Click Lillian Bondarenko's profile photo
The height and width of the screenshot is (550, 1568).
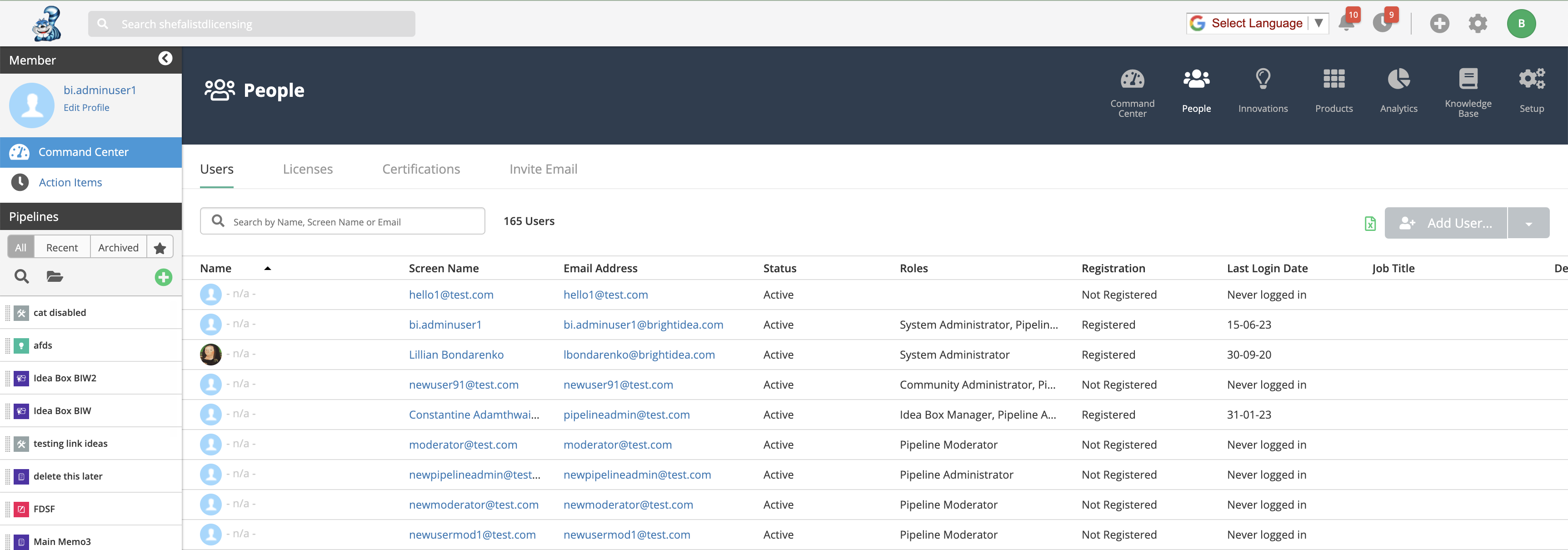pos(210,355)
